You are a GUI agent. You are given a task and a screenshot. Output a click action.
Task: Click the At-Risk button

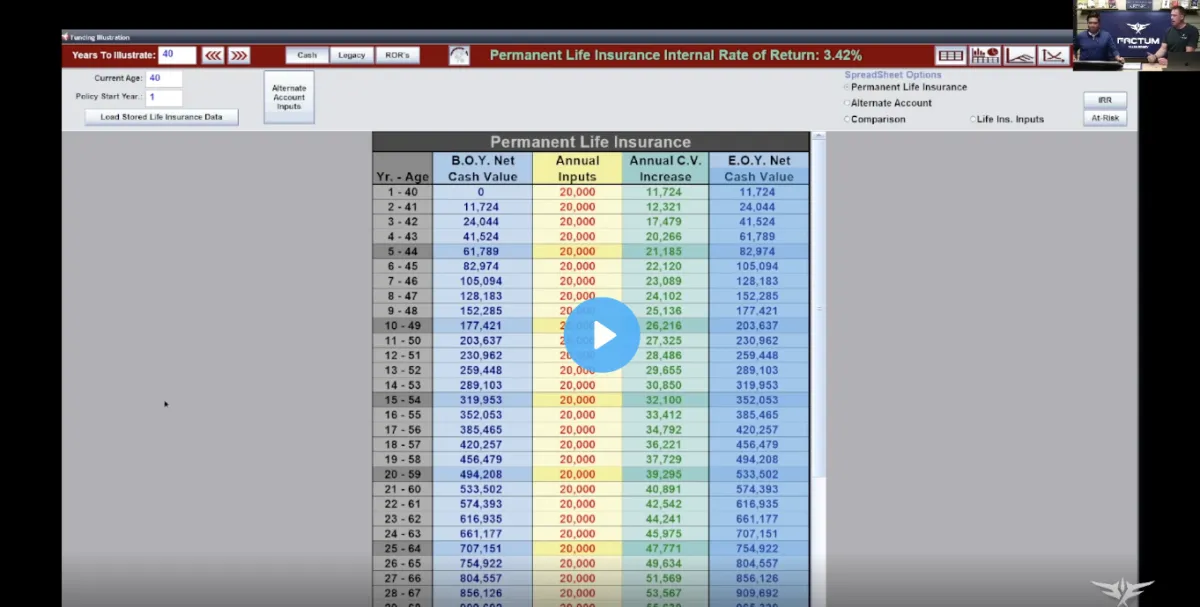coord(1105,118)
